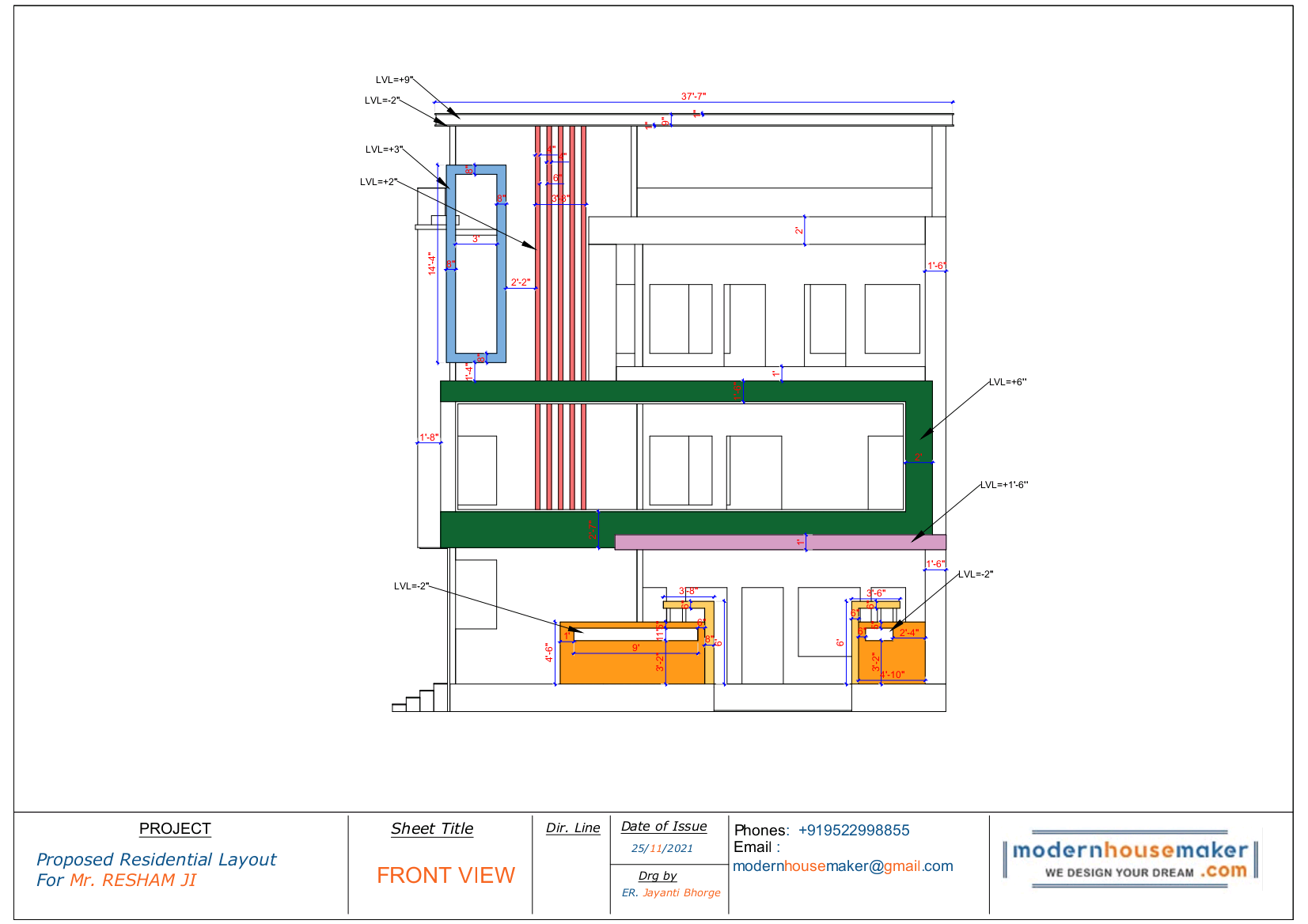Image resolution: width=1308 pixels, height=924 pixels.
Task: Click the pink horizontal slab
Action: click(x=780, y=542)
